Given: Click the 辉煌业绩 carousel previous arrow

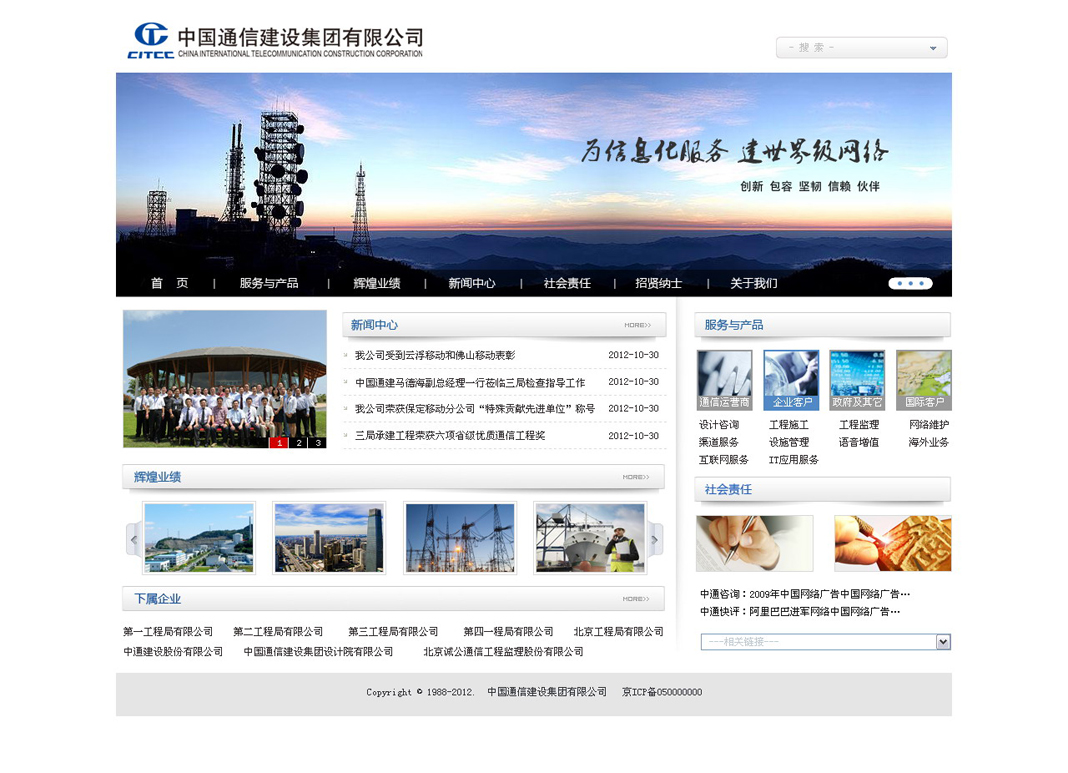Looking at the screenshot, I should pos(134,540).
